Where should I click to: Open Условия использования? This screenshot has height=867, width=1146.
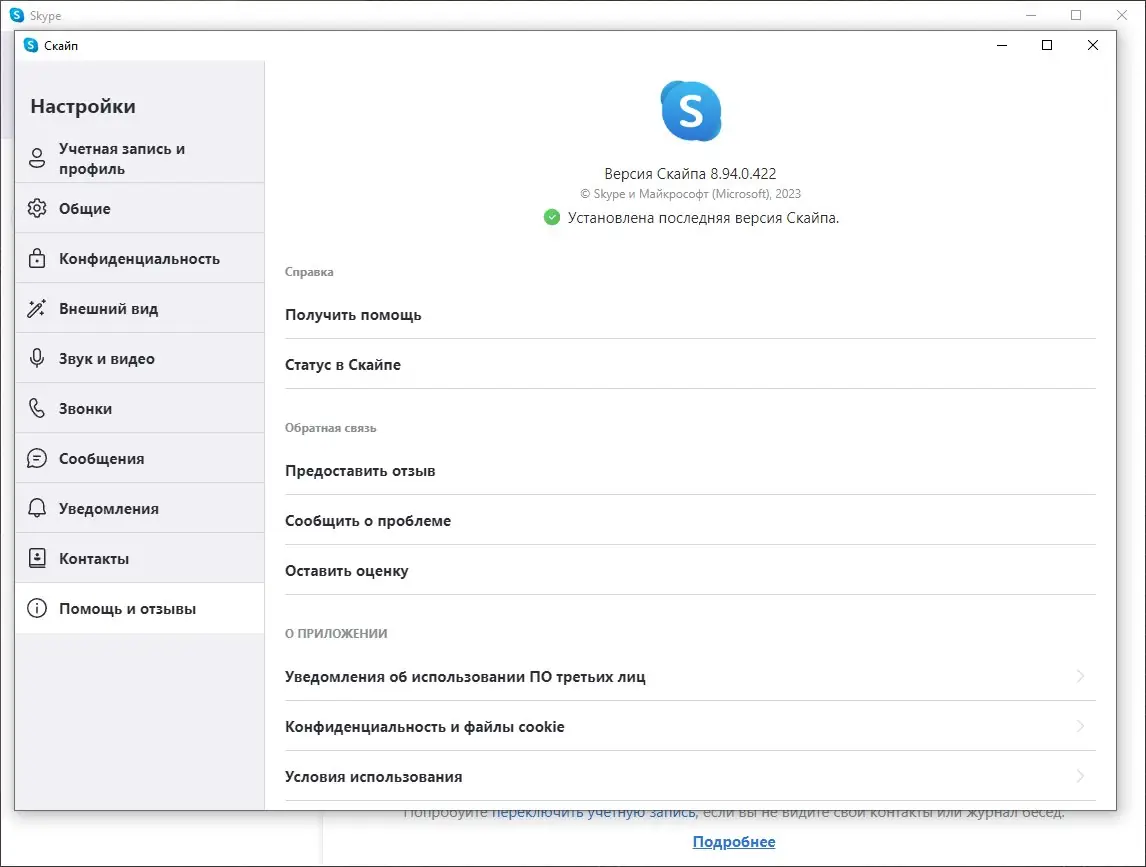tap(690, 776)
